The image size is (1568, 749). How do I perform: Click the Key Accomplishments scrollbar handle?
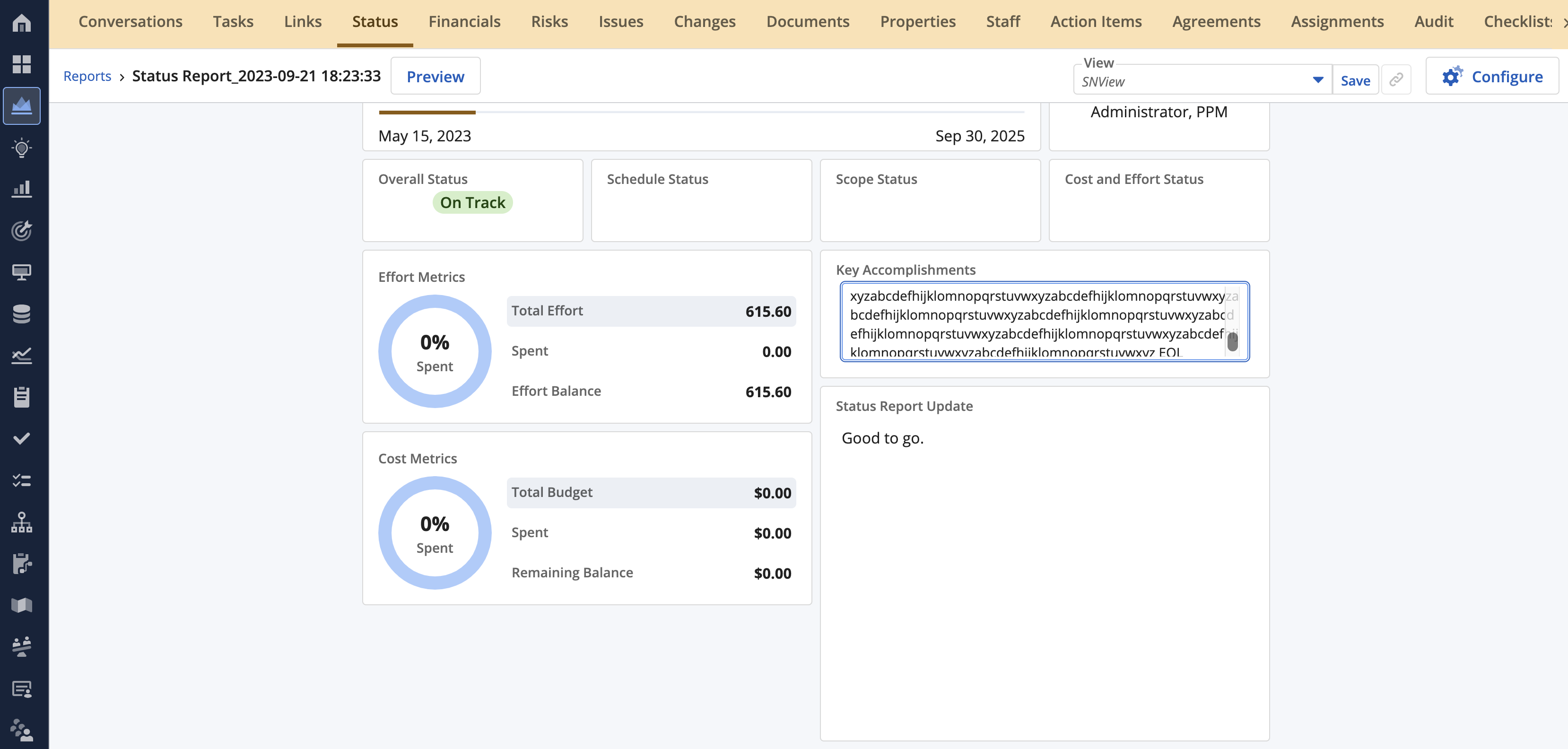(1232, 341)
